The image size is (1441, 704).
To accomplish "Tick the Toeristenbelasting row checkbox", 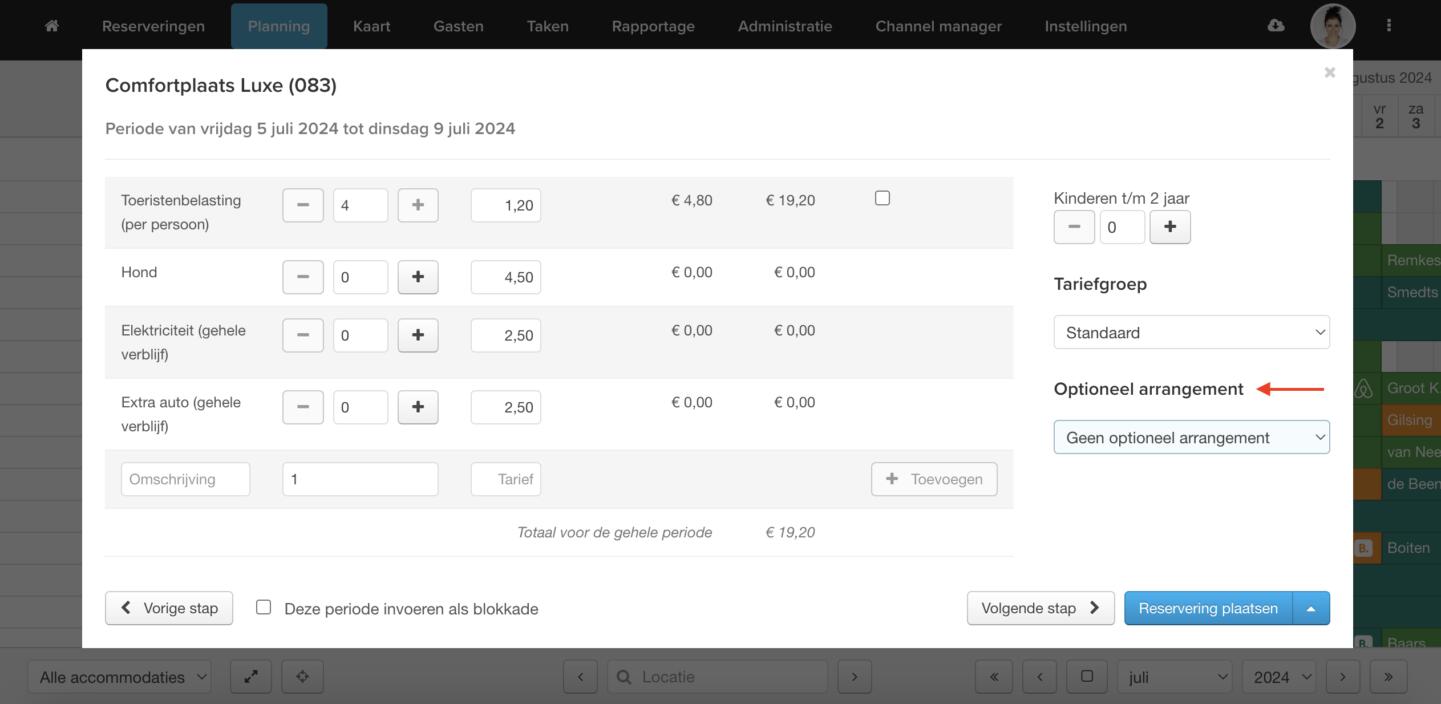I will tap(882, 198).
